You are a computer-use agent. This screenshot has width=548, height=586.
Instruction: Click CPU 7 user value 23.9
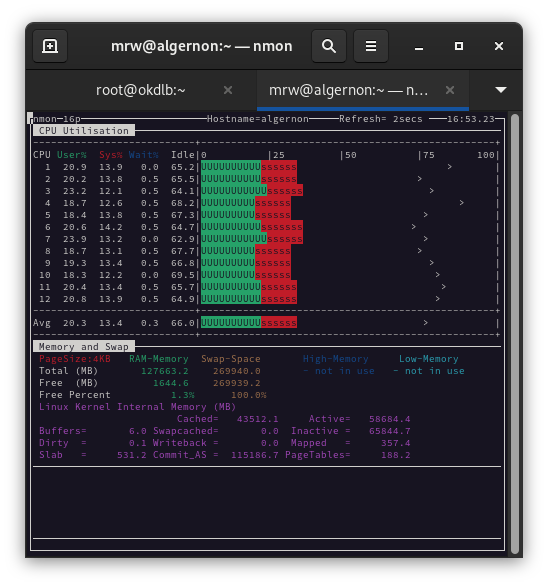click(75, 239)
